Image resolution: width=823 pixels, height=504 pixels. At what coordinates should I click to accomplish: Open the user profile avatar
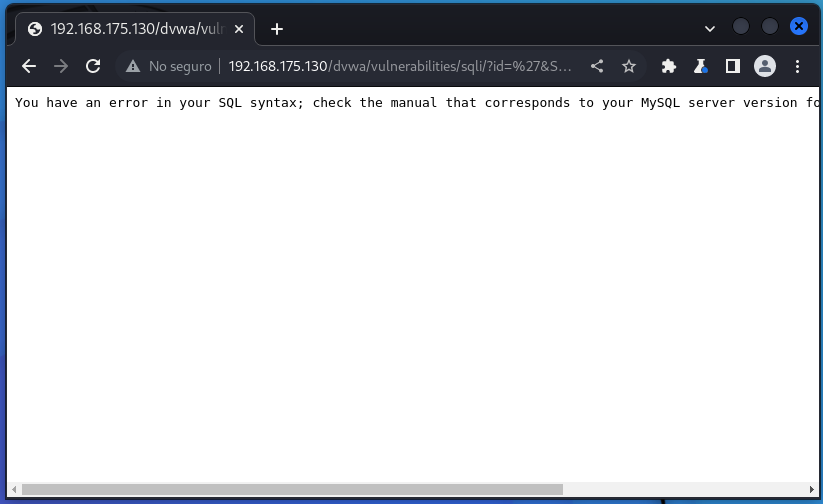point(765,66)
